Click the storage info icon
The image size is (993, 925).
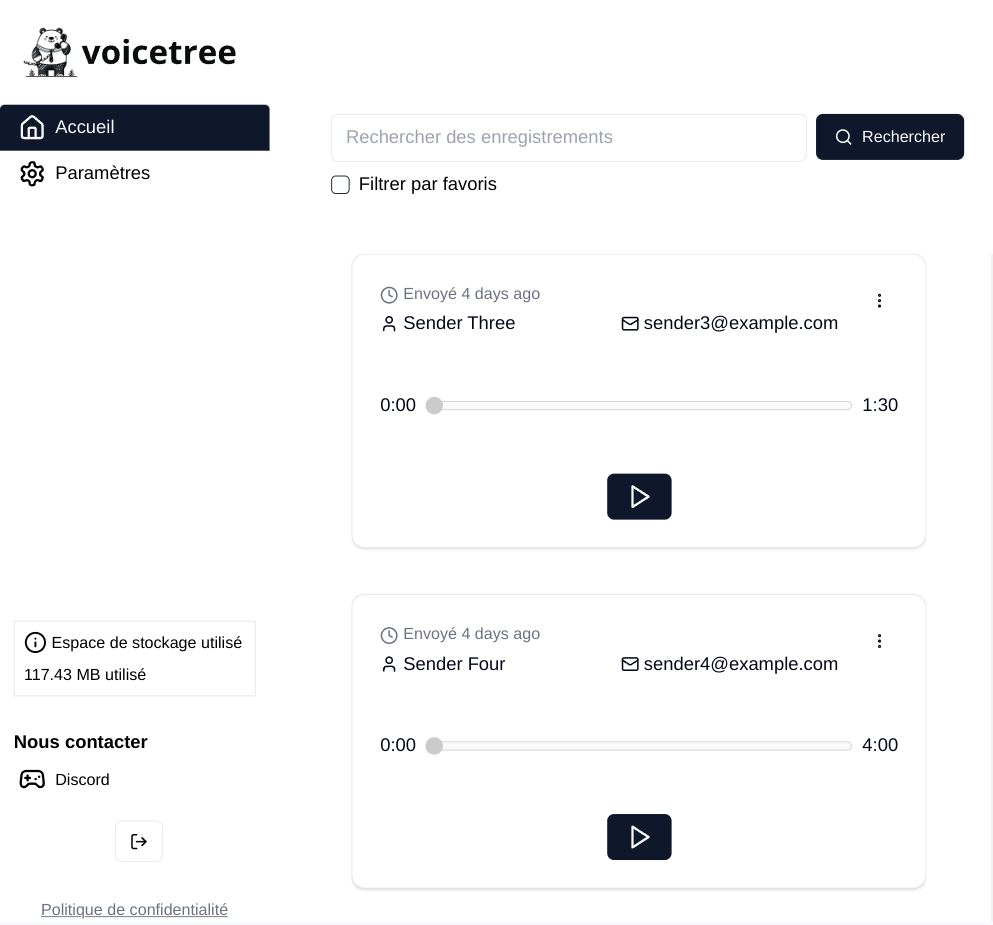[35, 643]
